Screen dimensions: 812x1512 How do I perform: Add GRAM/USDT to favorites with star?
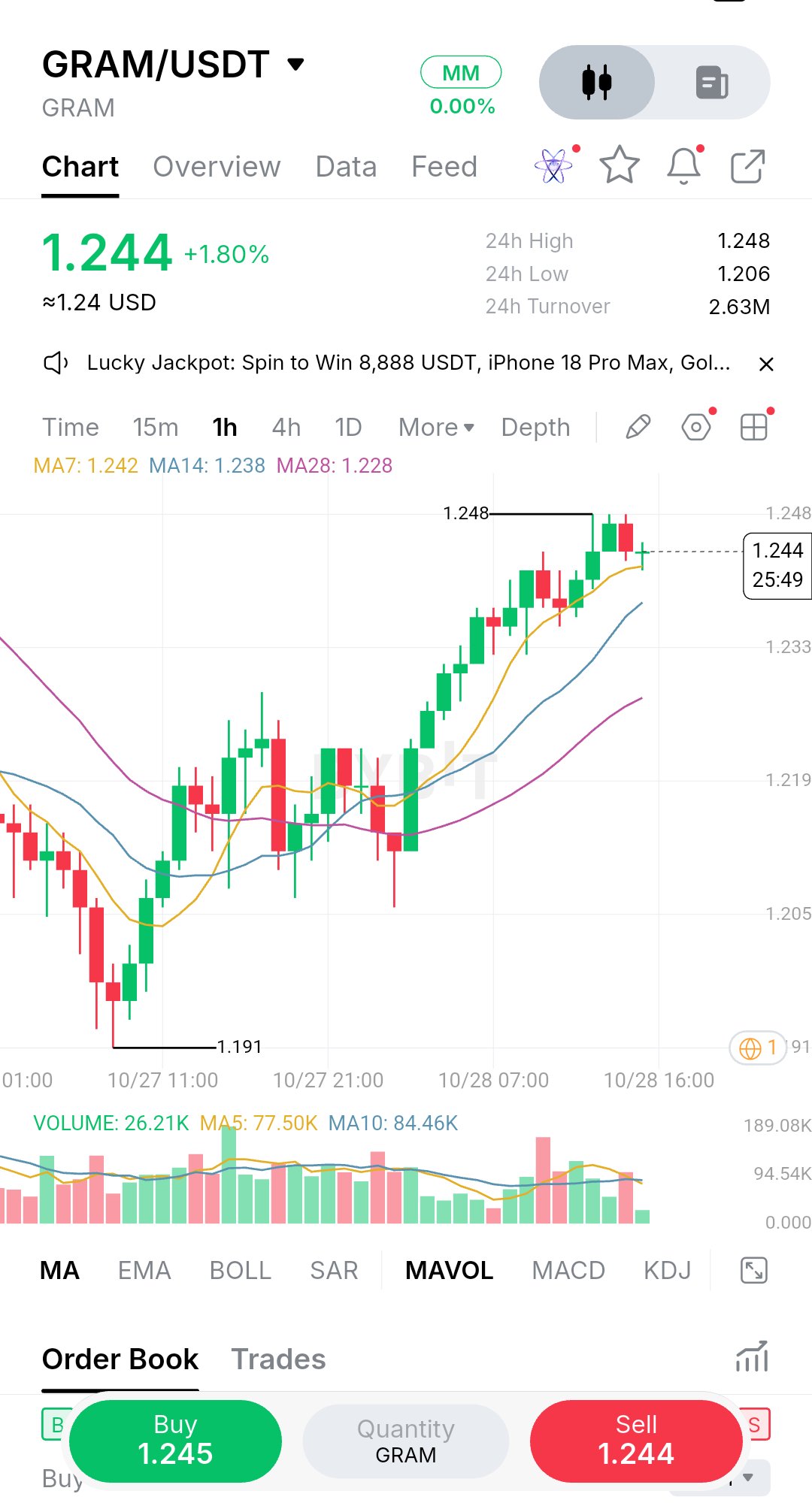click(x=619, y=165)
